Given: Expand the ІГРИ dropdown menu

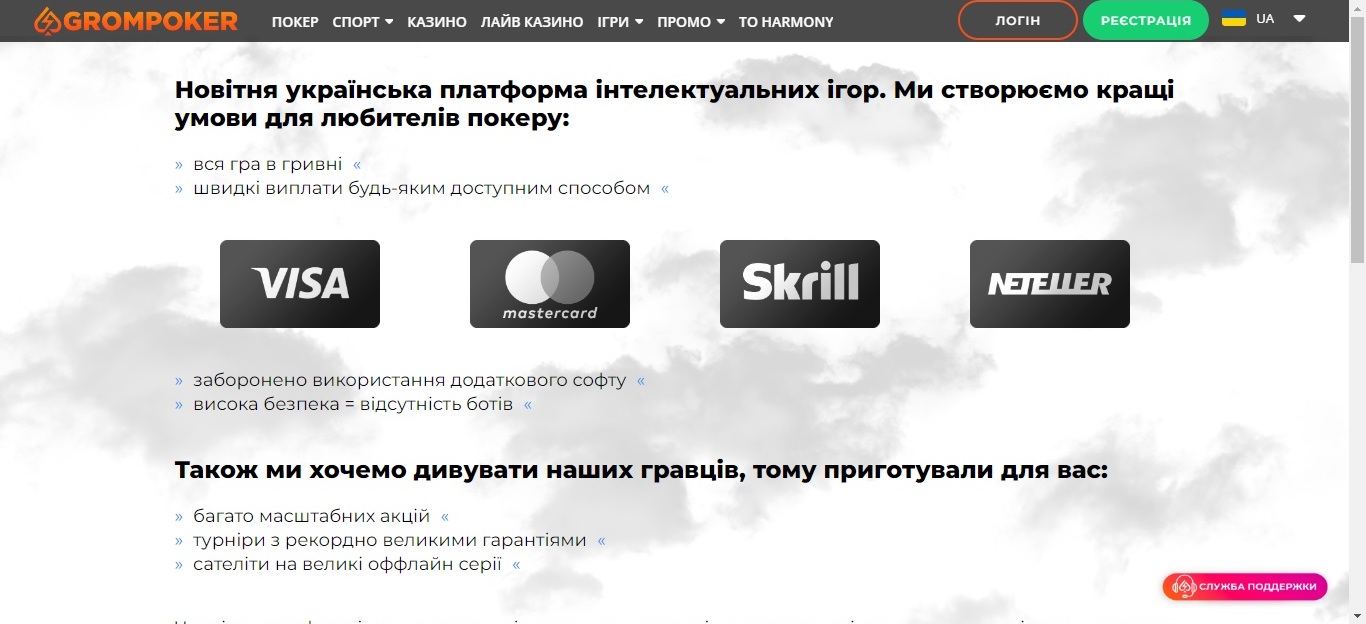Looking at the screenshot, I should click(620, 21).
